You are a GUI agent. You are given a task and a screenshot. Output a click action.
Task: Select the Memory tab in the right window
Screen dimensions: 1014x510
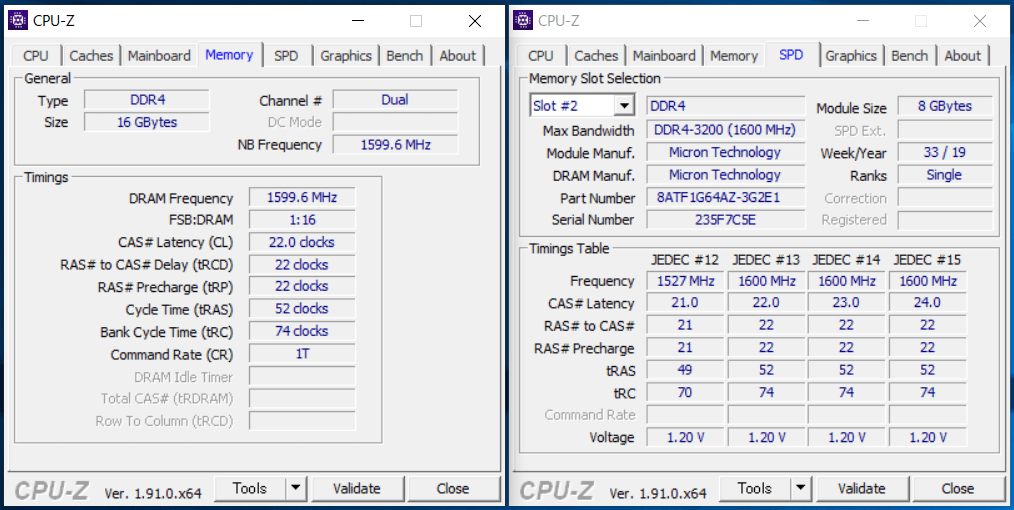[734, 56]
